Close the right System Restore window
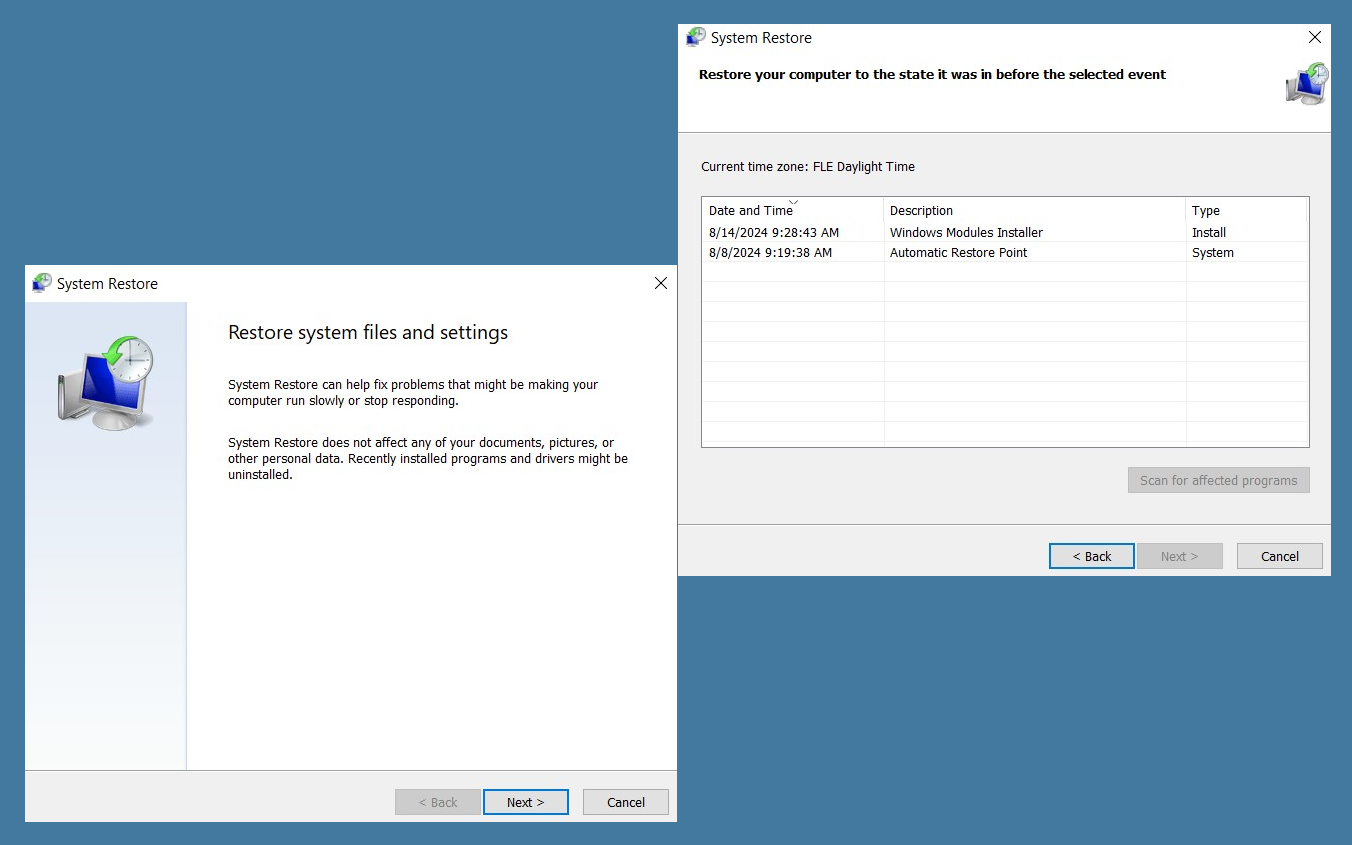 1314,37
